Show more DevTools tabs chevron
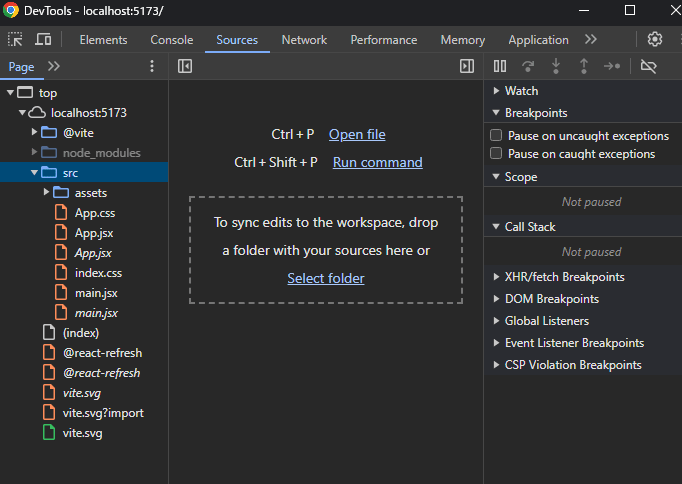The image size is (682, 484). point(591,40)
